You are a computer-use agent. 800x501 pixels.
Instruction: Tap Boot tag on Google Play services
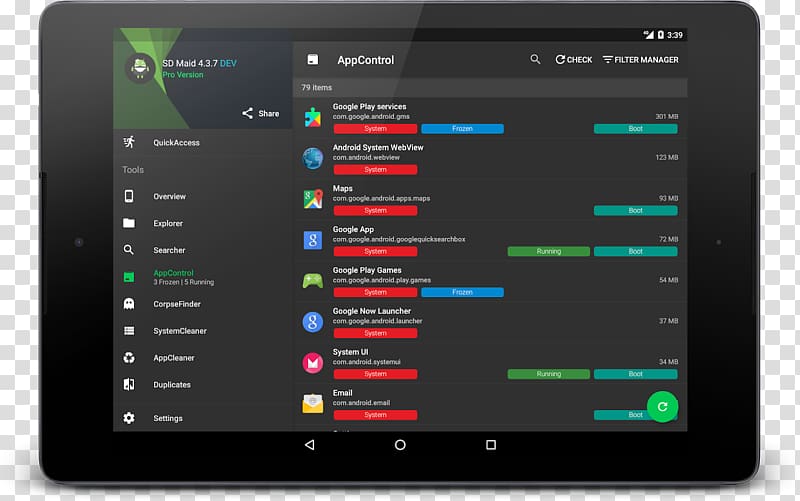click(x=636, y=129)
